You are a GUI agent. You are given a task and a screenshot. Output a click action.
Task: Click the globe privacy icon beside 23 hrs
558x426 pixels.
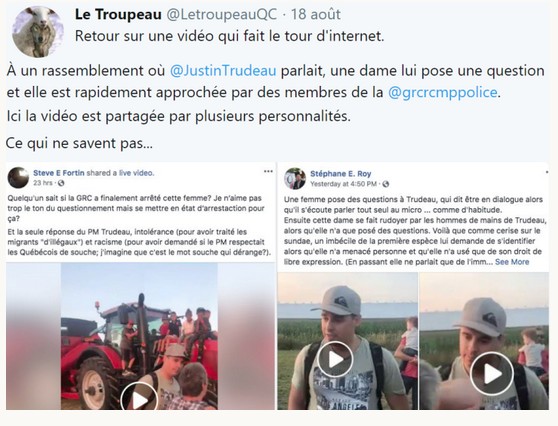click(x=61, y=183)
